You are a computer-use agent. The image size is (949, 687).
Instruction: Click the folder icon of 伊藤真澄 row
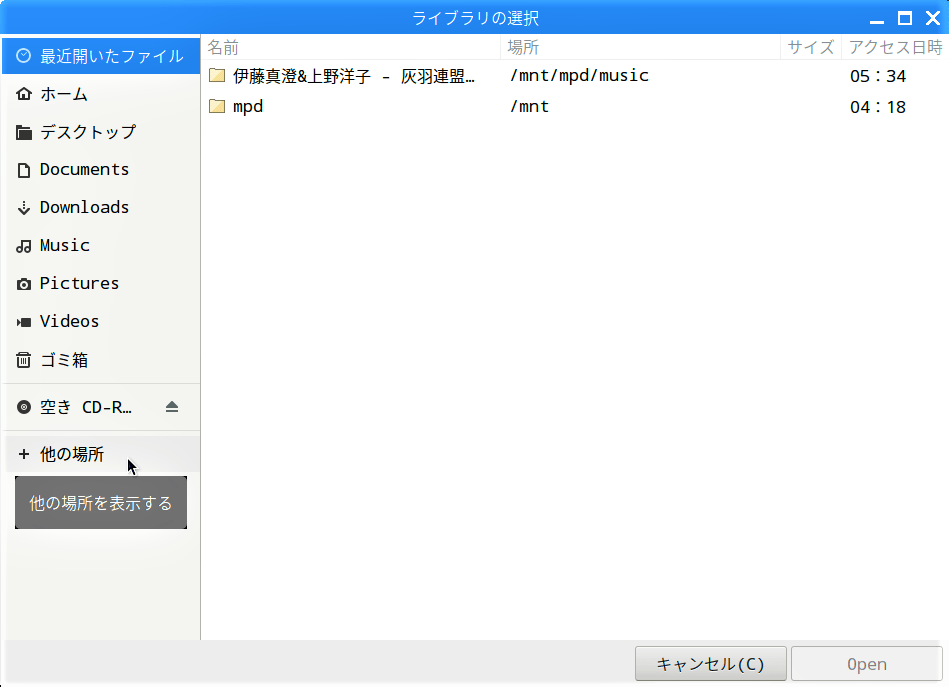pyautogui.click(x=217, y=76)
